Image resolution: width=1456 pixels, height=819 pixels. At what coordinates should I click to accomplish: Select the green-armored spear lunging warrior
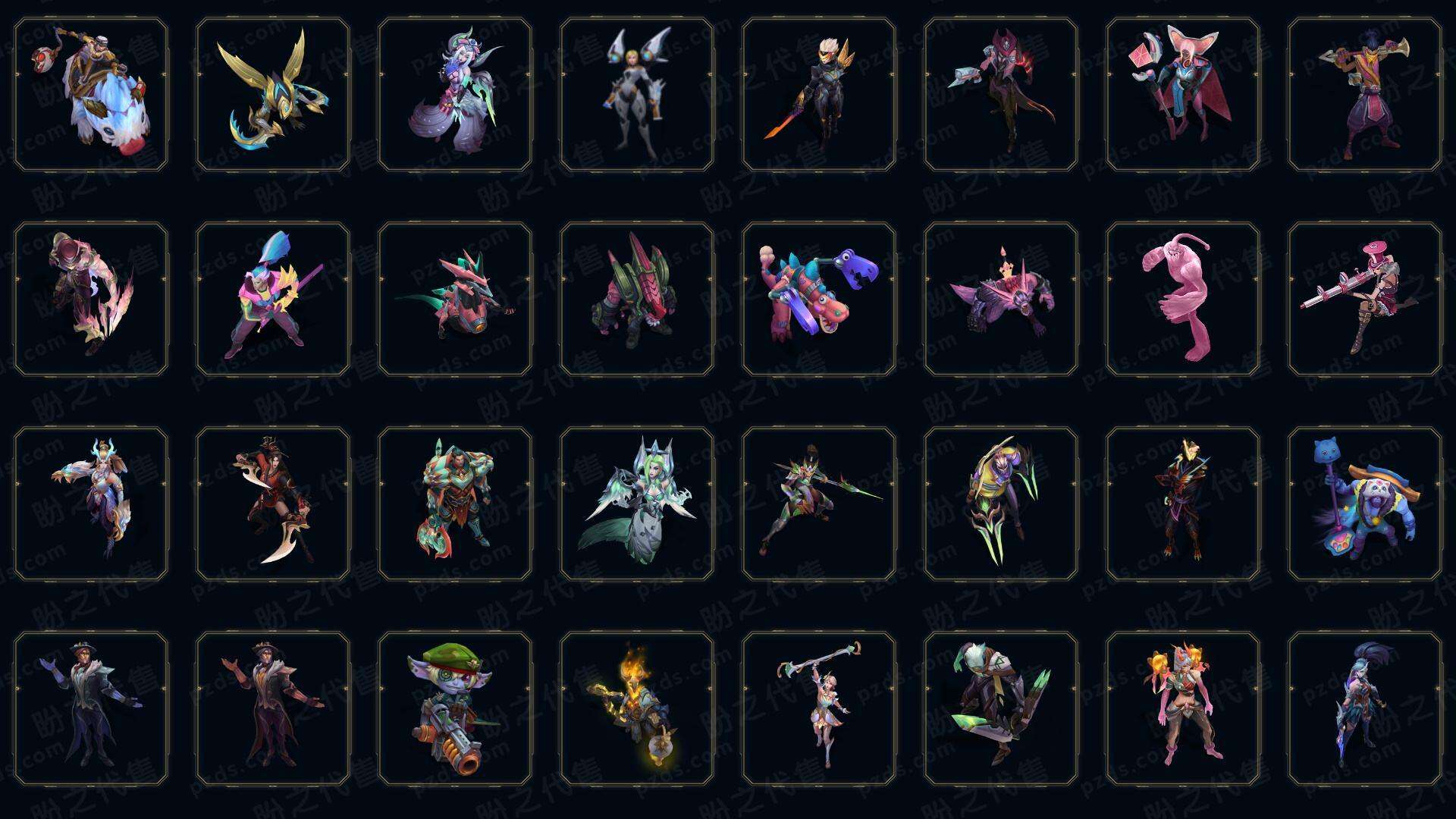coord(819,504)
